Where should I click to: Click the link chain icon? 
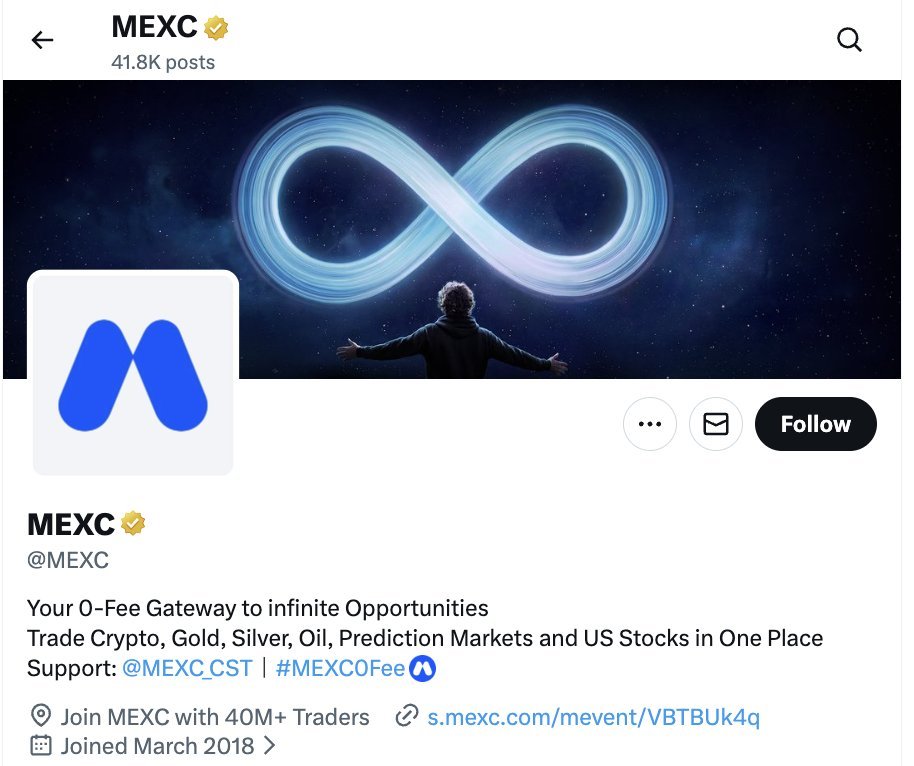click(x=407, y=716)
